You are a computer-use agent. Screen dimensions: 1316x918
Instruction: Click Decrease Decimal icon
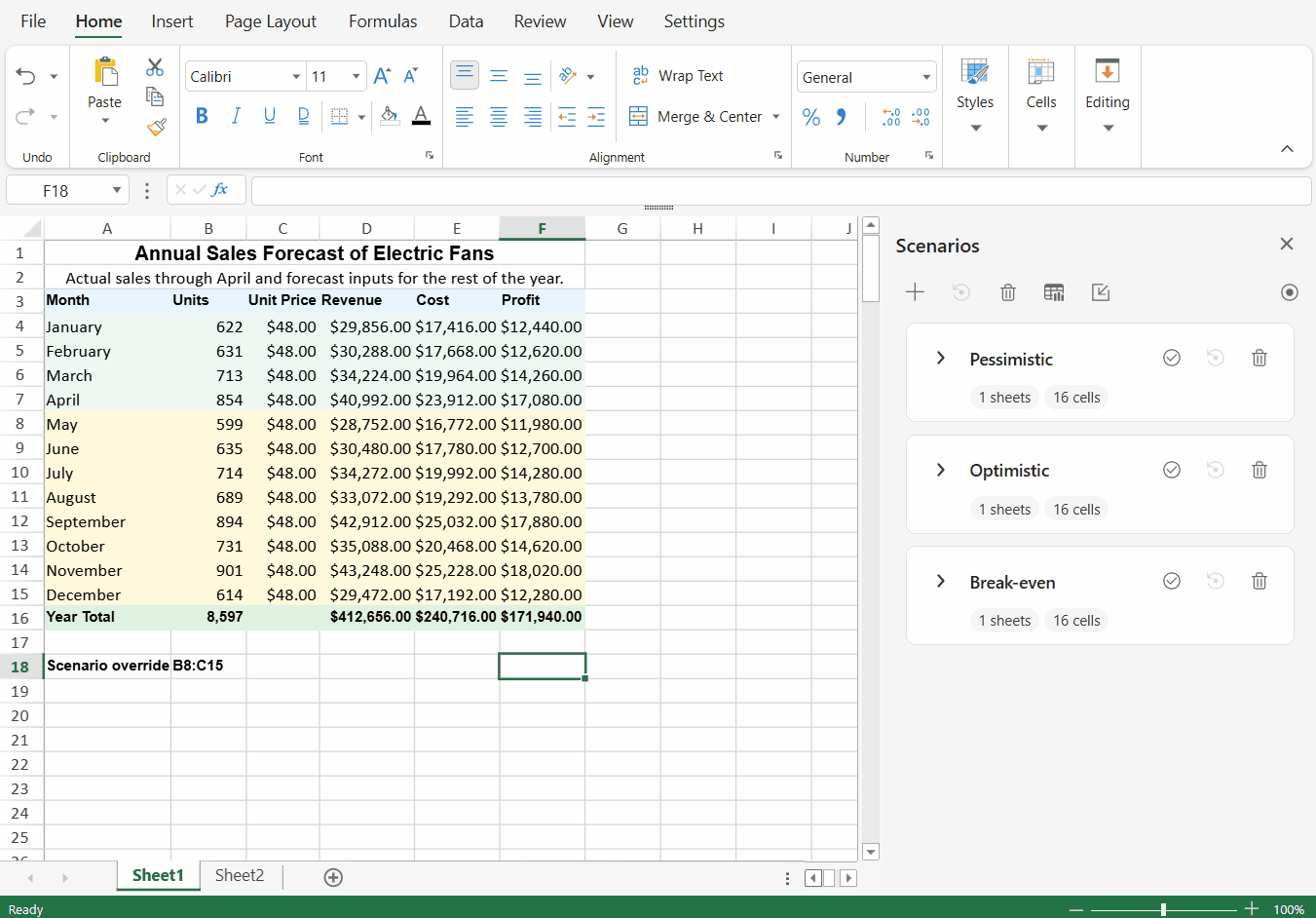coord(921,117)
